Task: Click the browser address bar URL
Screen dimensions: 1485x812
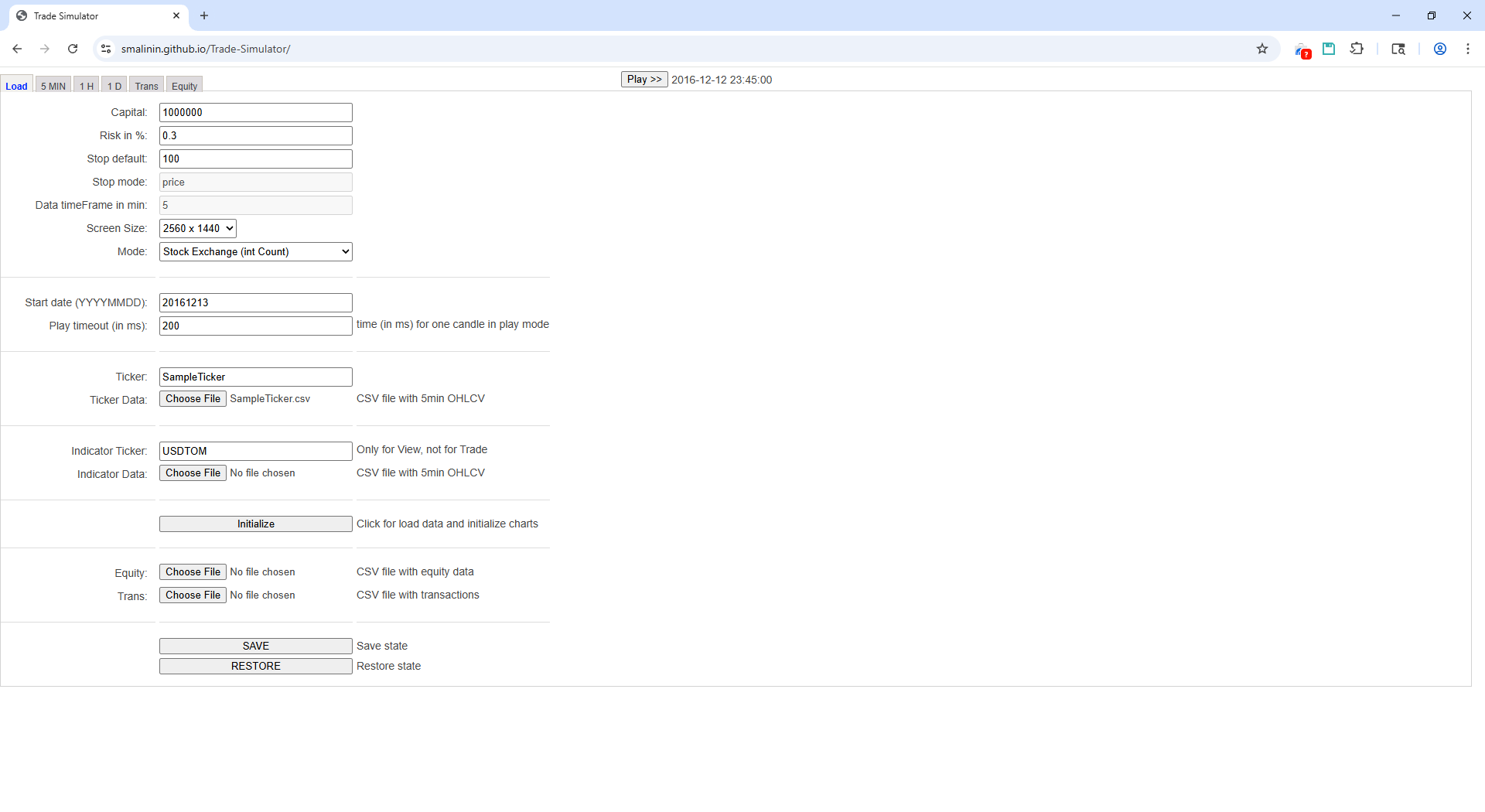Action: pyautogui.click(x=206, y=49)
